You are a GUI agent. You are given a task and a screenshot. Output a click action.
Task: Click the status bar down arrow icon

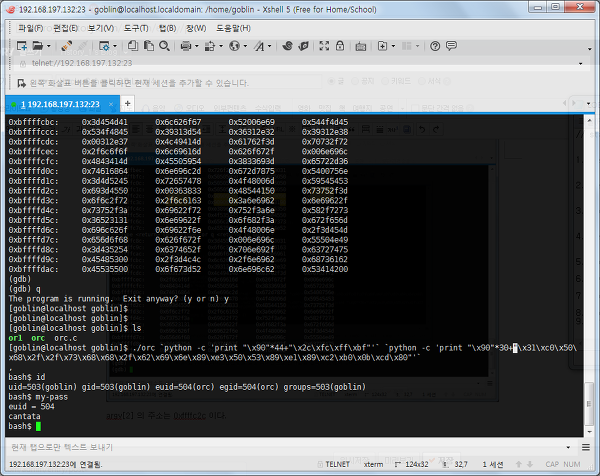[x=530, y=464]
